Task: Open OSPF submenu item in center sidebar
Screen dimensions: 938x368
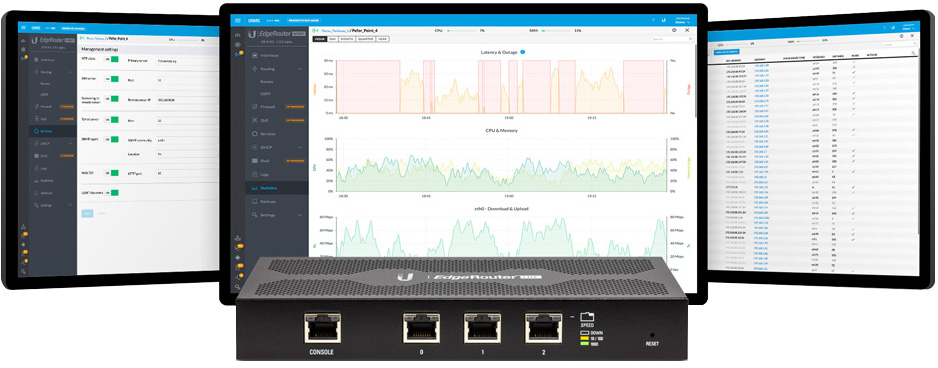Action: [265, 93]
